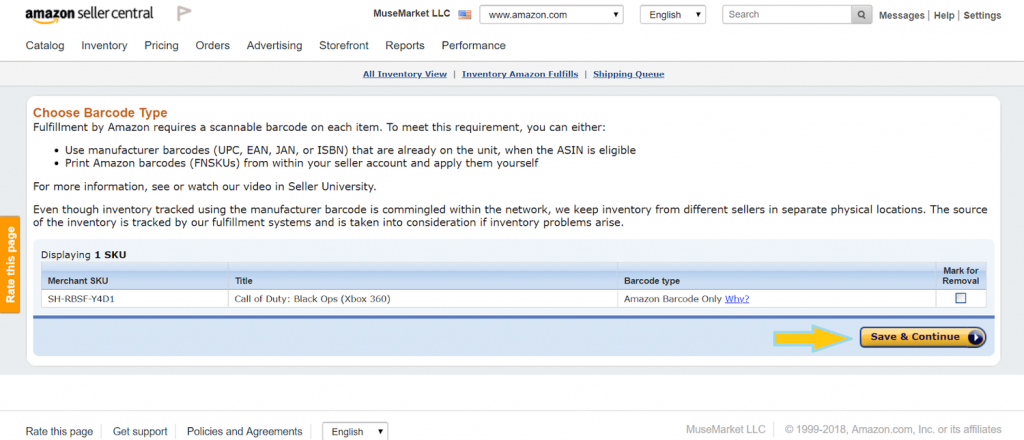
Task: Select the SH-RBSF-Y4D1 merchant SKU cell
Action: (135, 299)
